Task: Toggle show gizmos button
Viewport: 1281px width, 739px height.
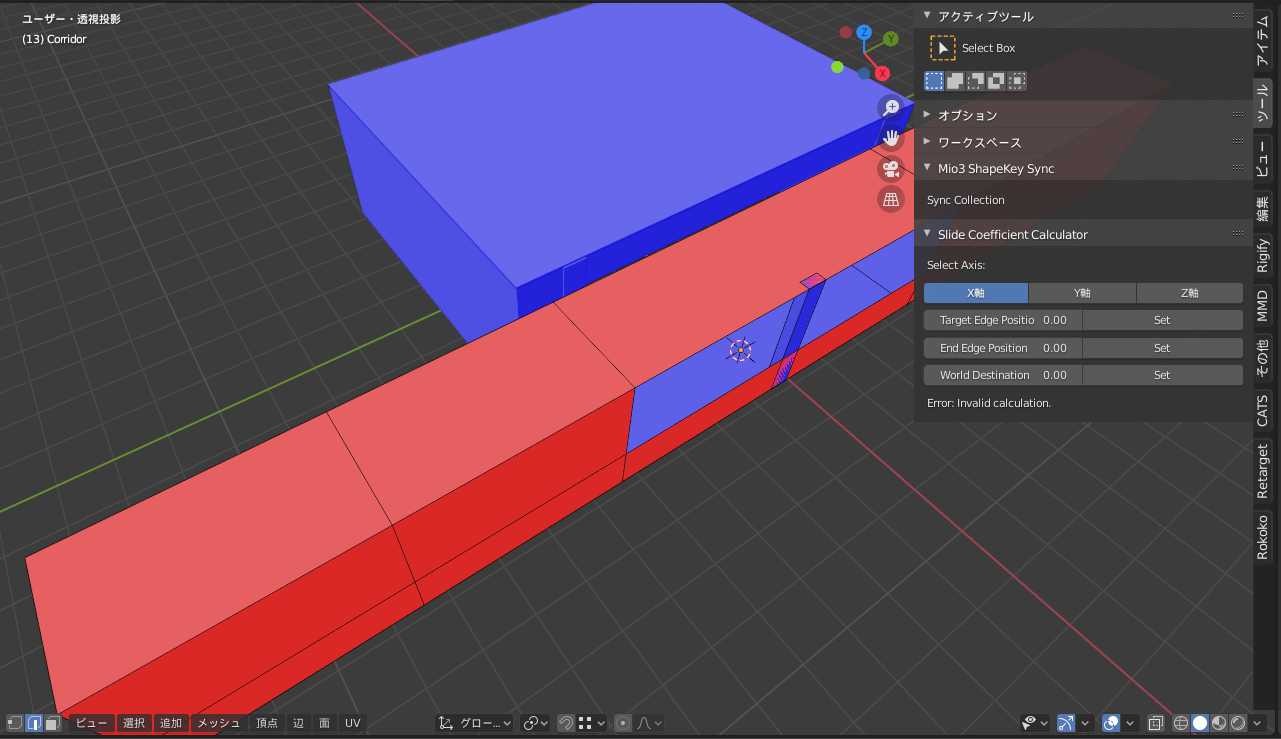Action: 1066,723
